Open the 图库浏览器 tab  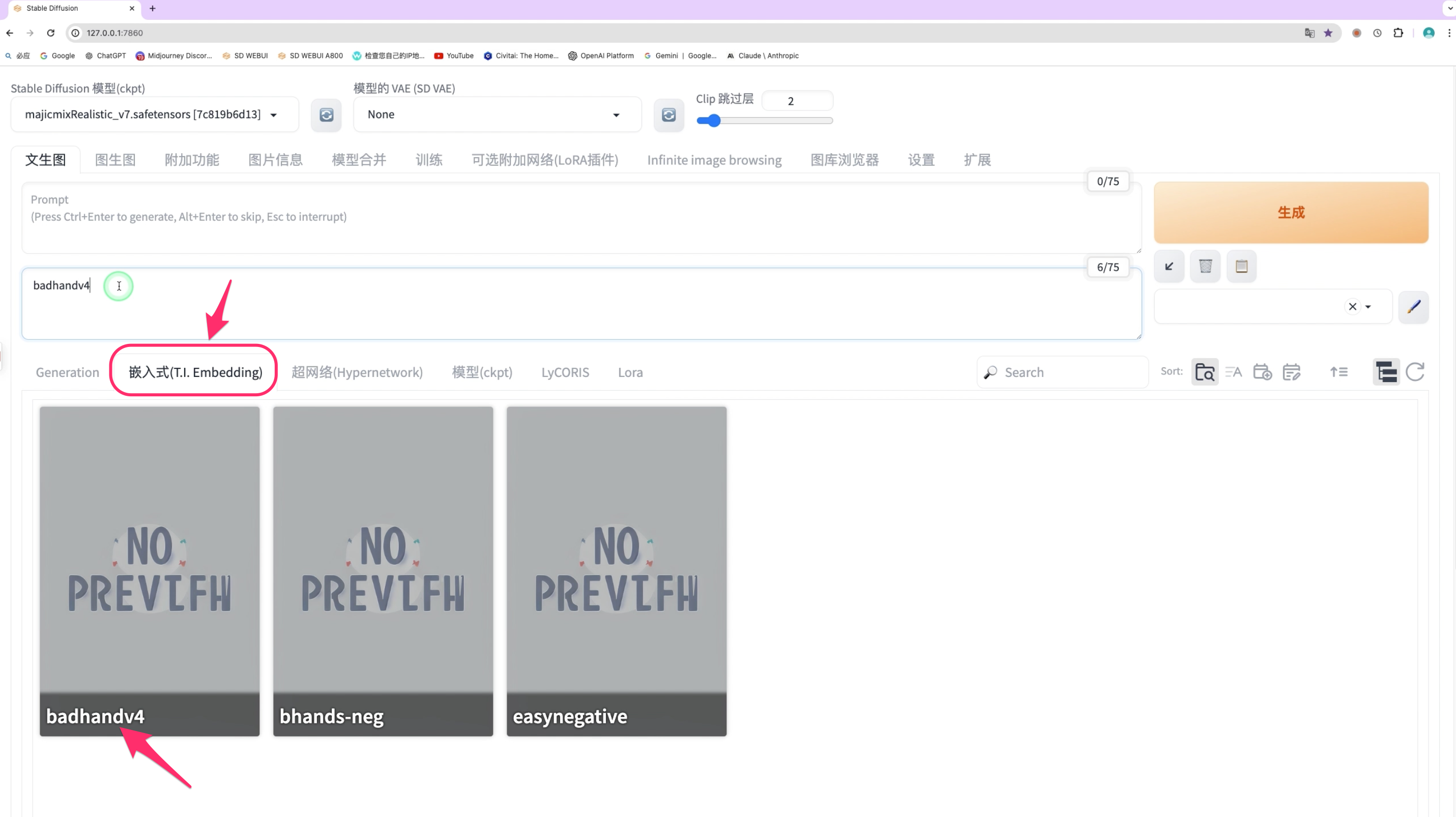pyautogui.click(x=845, y=160)
